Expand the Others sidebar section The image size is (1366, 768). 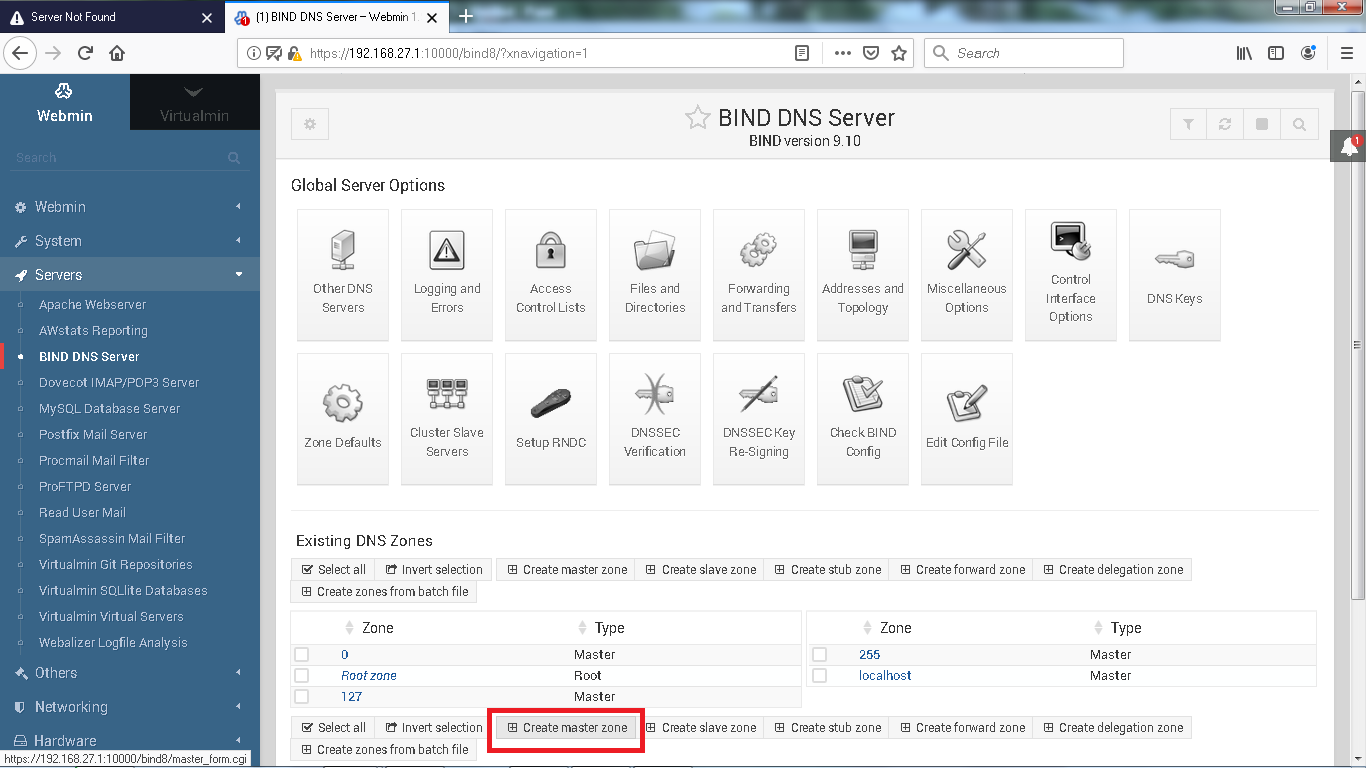[130, 673]
